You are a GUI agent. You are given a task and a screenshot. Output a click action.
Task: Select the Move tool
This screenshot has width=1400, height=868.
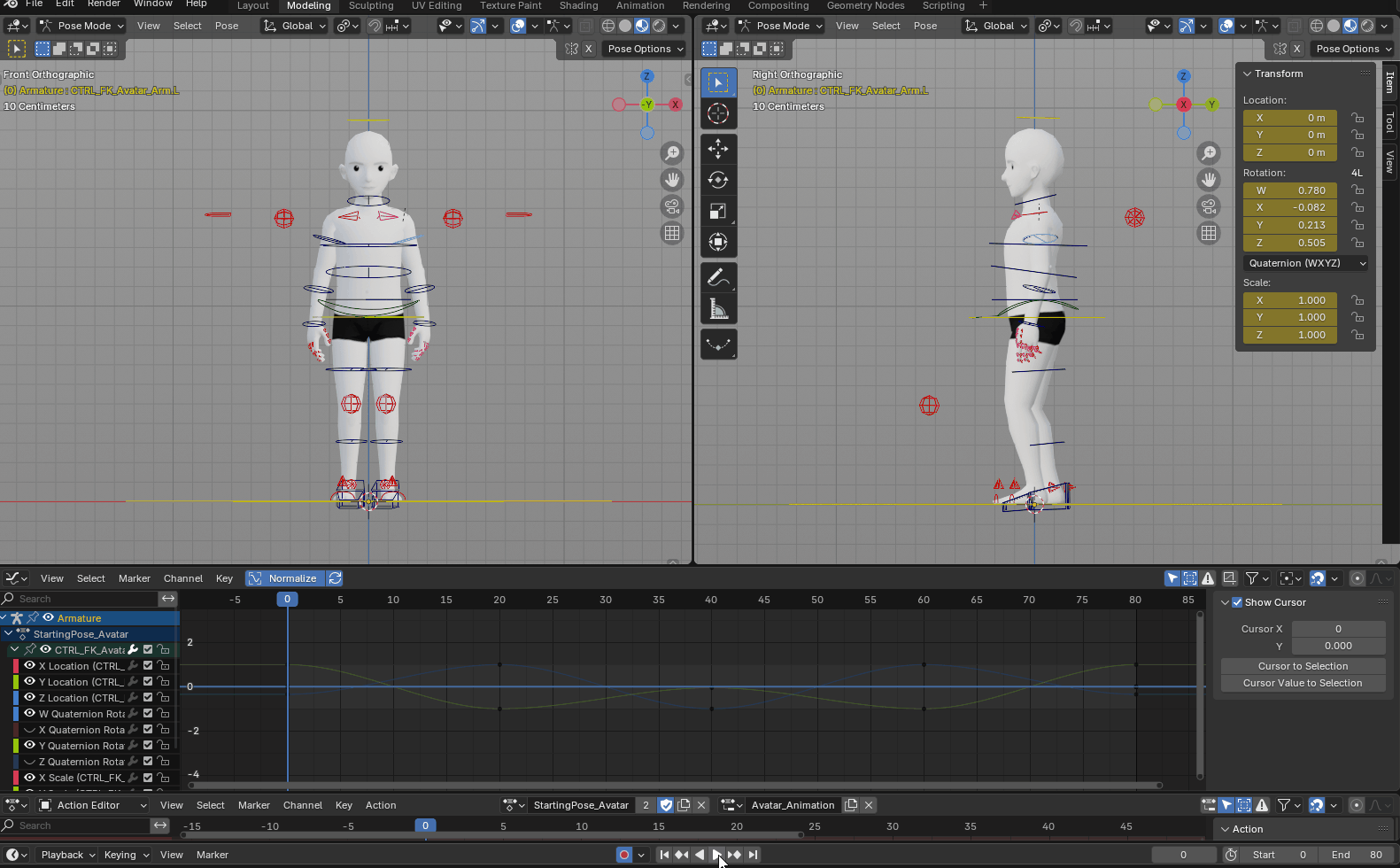(718, 149)
